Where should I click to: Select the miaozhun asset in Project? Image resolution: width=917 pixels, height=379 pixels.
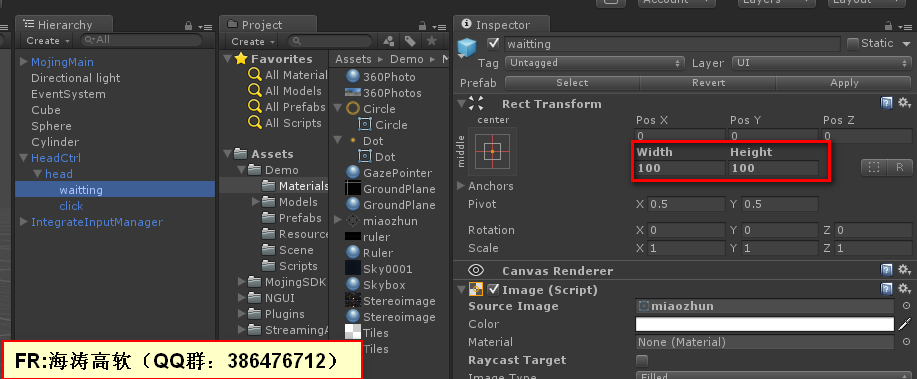click(x=382, y=220)
